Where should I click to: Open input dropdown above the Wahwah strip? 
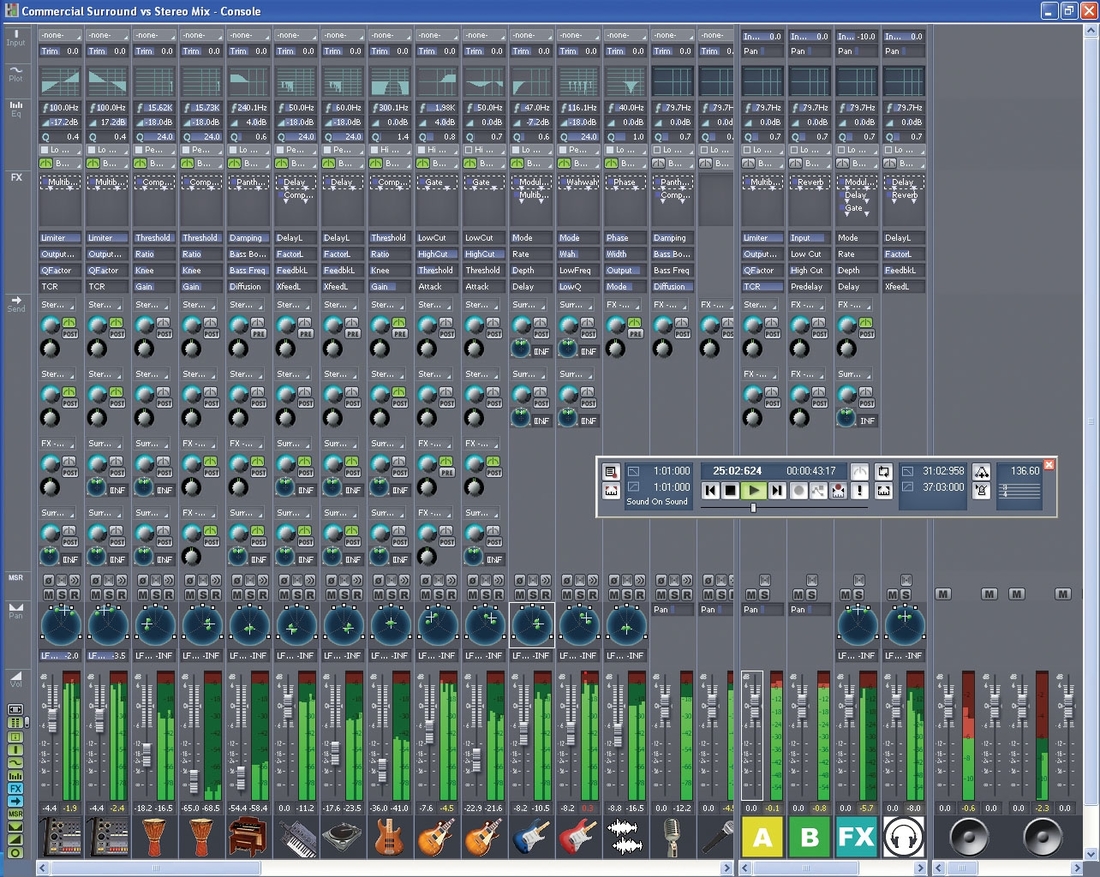(578, 35)
